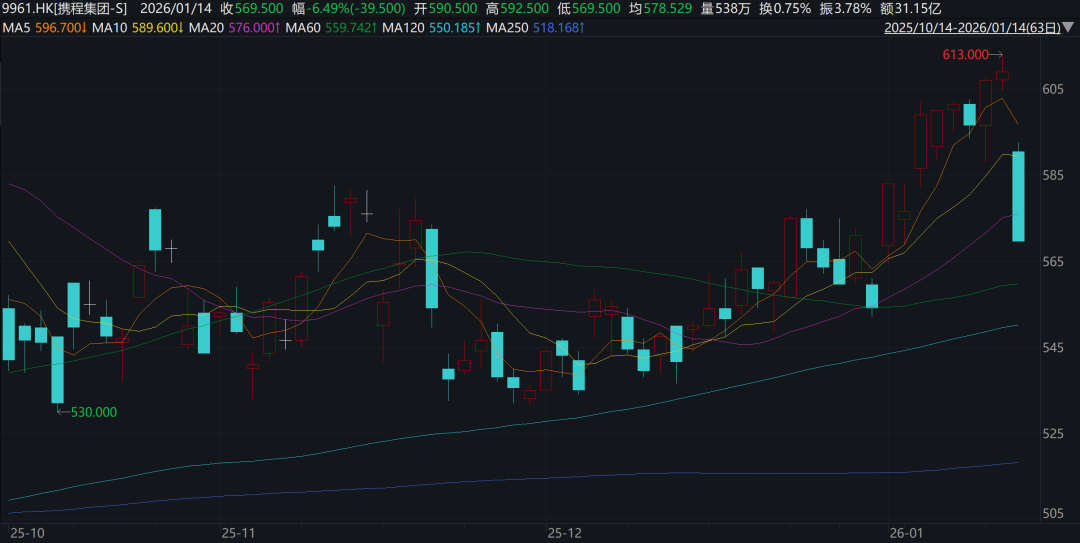Select the MA5 596.700 indicator label
The height and width of the screenshot is (543, 1080).
(44, 28)
